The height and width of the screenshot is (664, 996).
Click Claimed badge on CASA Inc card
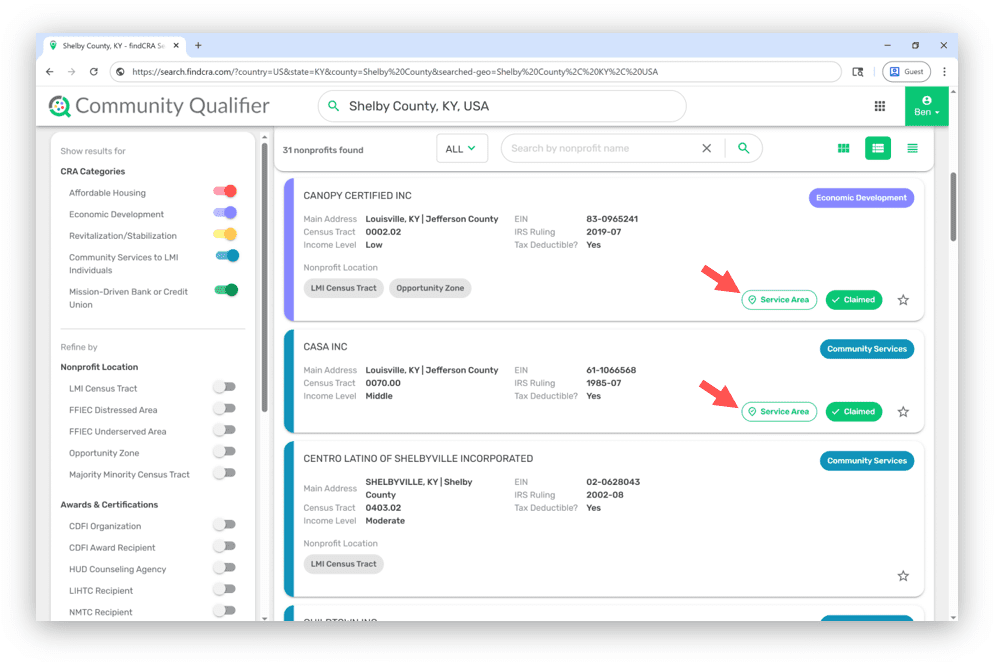click(x=854, y=412)
